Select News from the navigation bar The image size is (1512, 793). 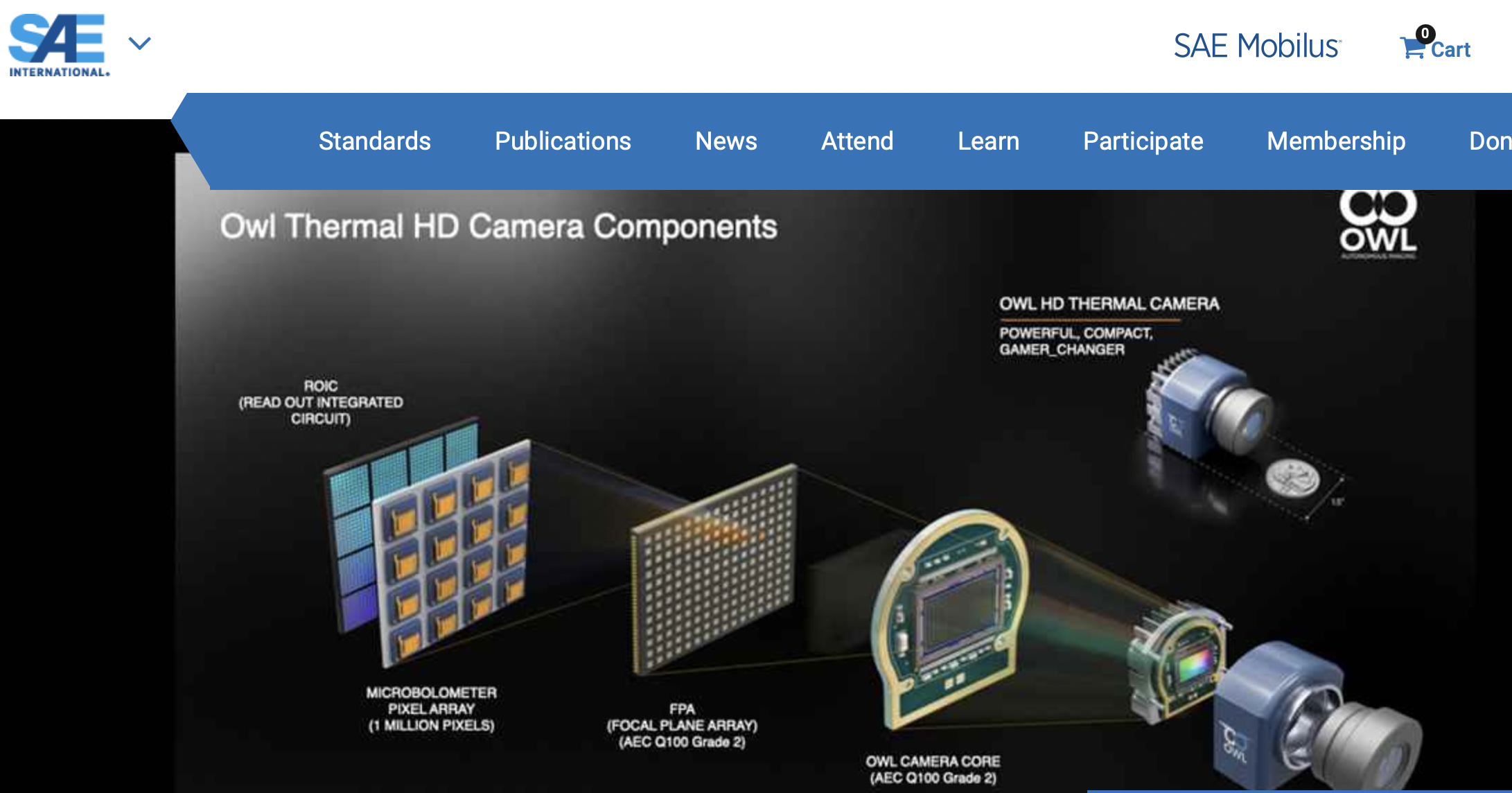pos(726,141)
